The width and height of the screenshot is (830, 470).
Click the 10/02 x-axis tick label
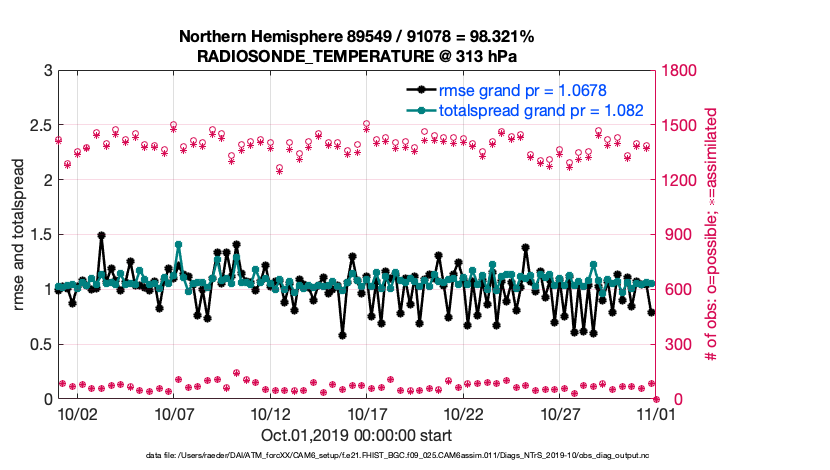[x=77, y=413]
